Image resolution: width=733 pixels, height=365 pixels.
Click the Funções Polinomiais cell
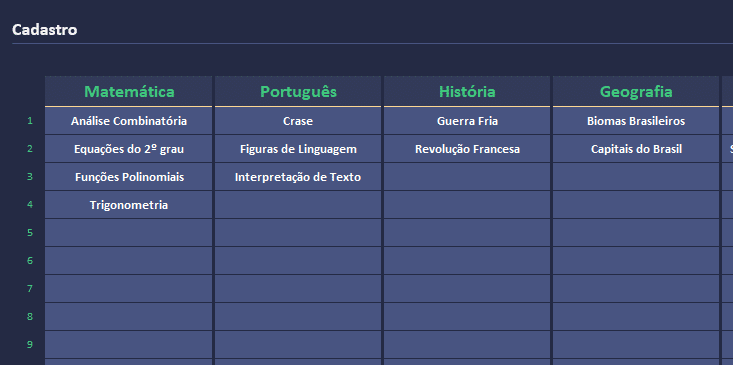point(129,177)
